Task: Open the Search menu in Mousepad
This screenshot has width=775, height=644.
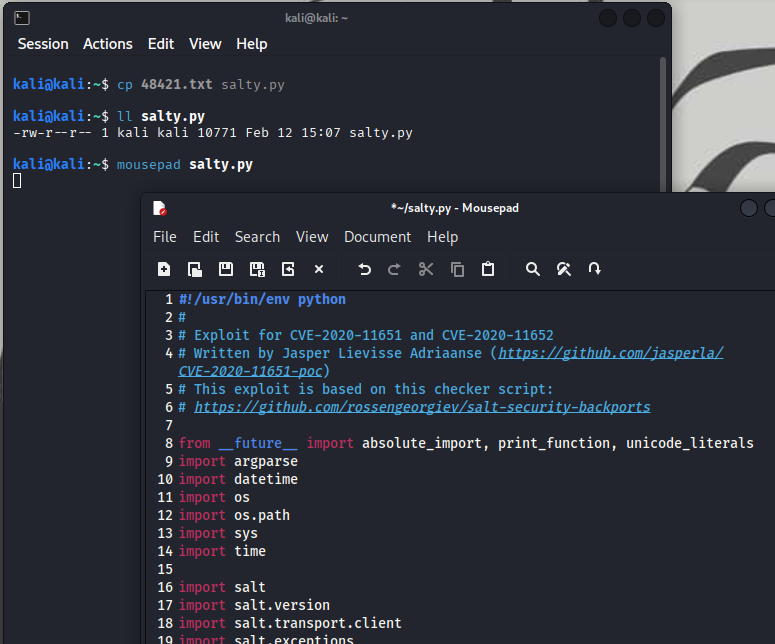Action: pyautogui.click(x=257, y=237)
